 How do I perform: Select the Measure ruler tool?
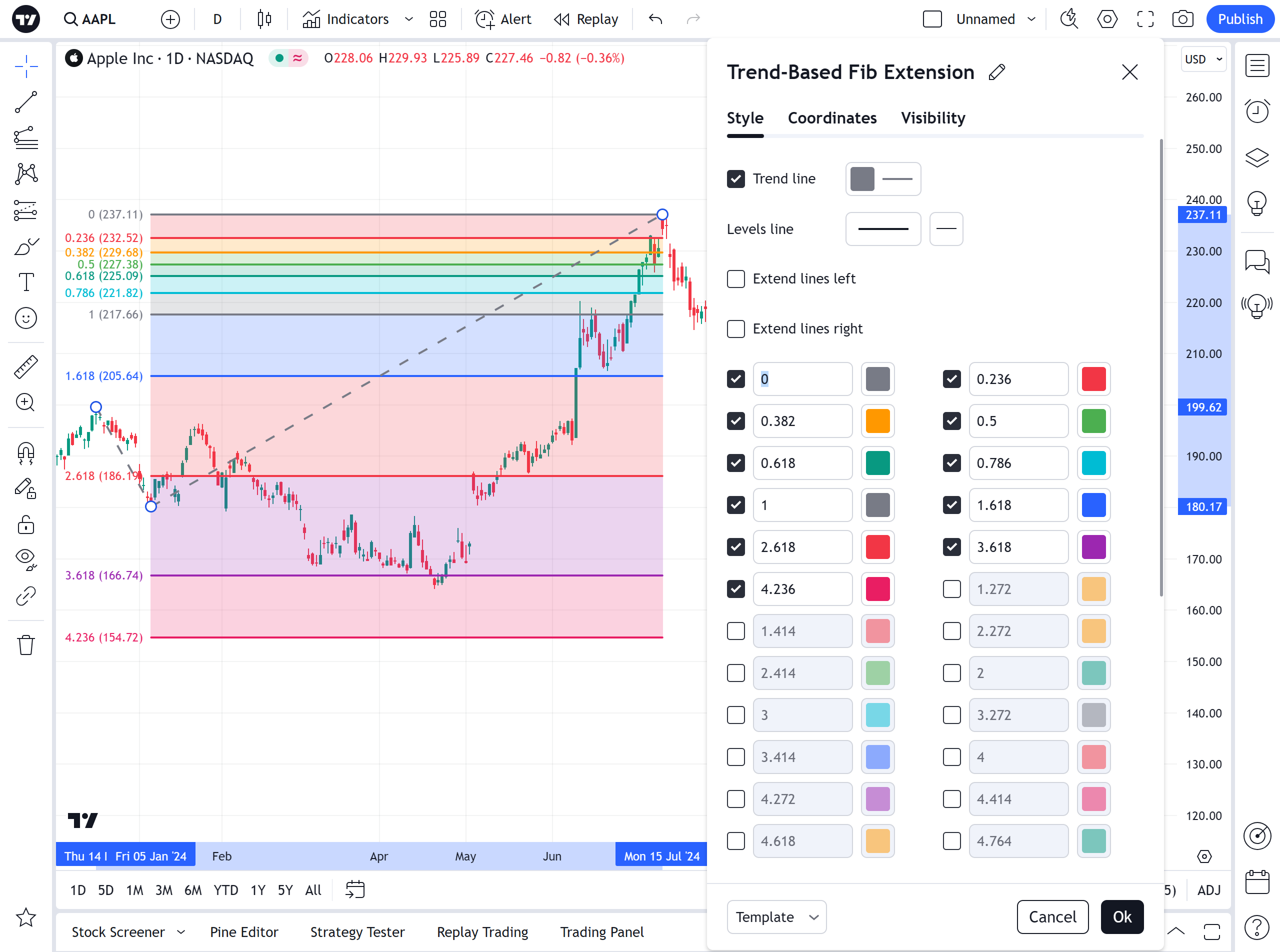pos(26,366)
